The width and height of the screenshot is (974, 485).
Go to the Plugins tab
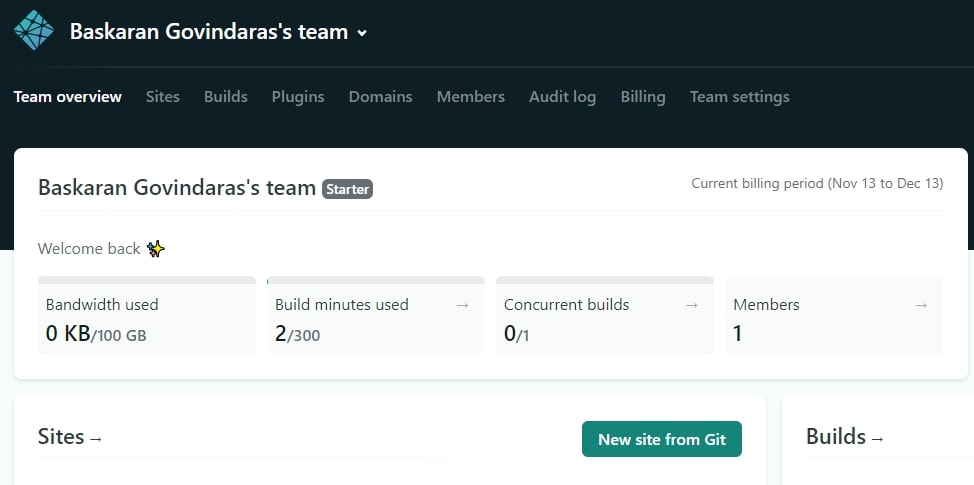pyautogui.click(x=298, y=97)
